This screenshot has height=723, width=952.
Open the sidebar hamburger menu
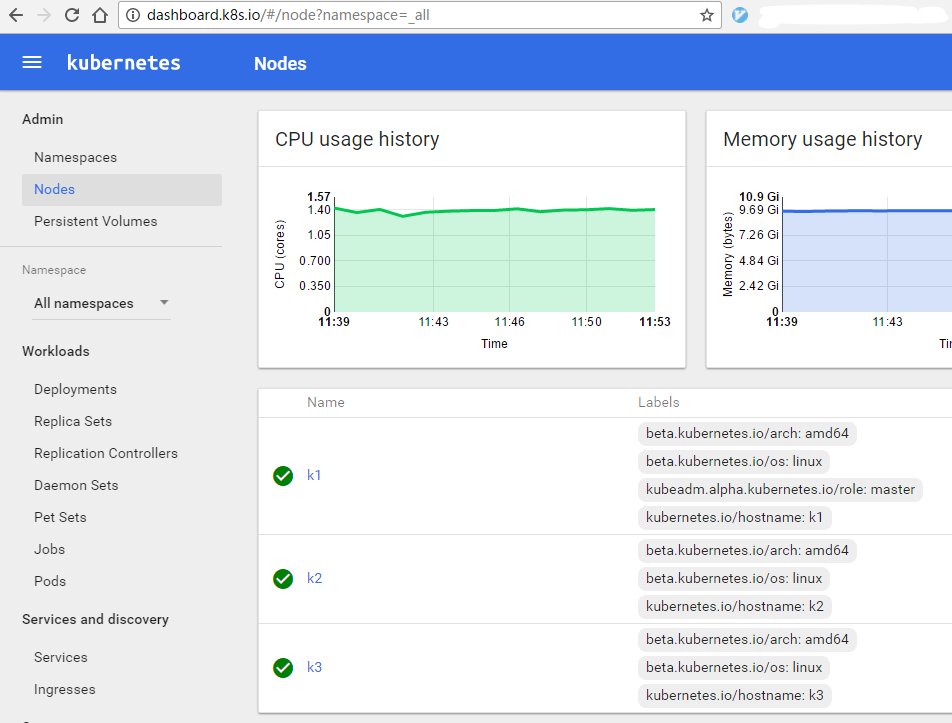tap(31, 61)
